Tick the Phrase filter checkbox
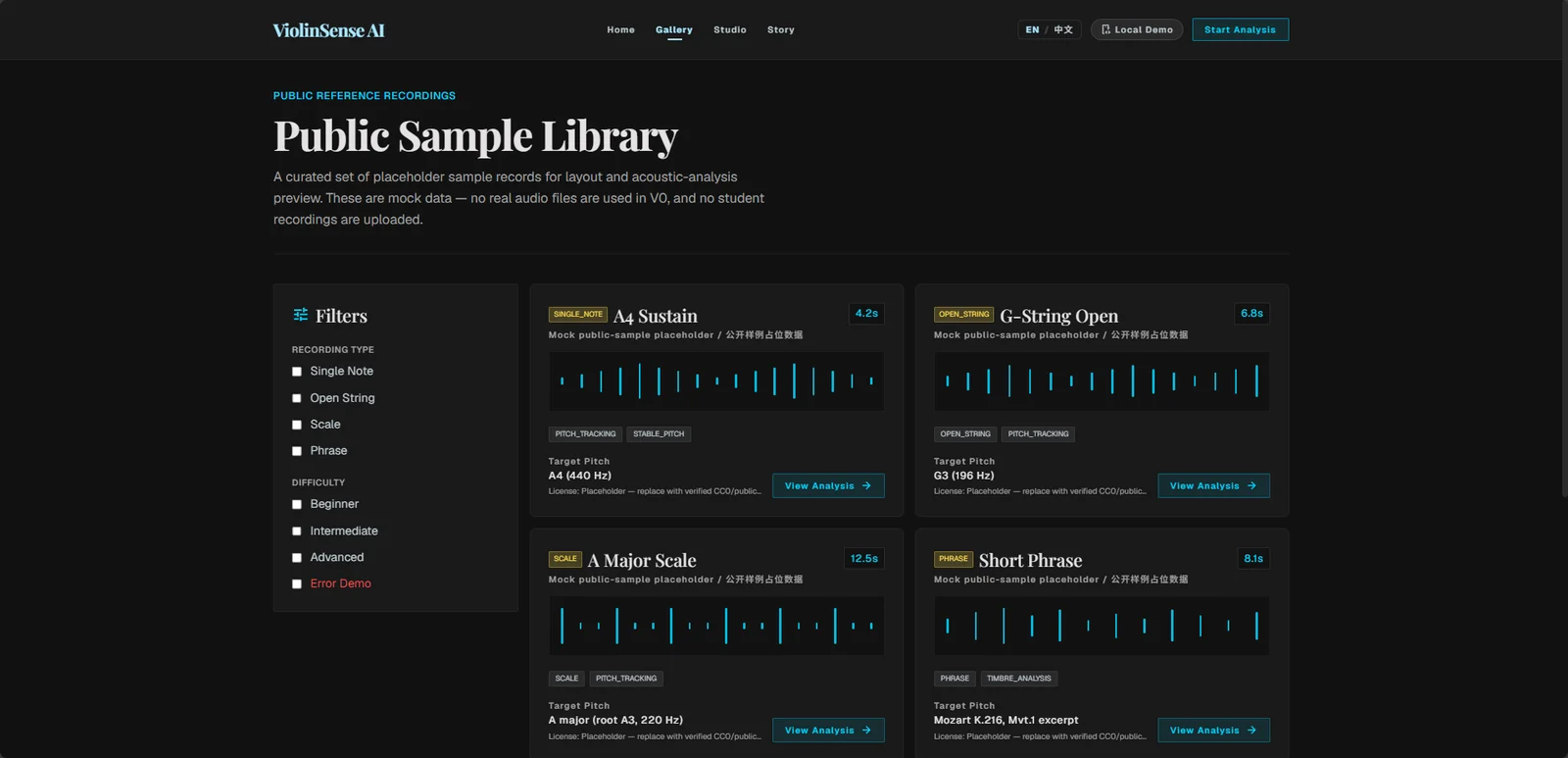 (297, 451)
